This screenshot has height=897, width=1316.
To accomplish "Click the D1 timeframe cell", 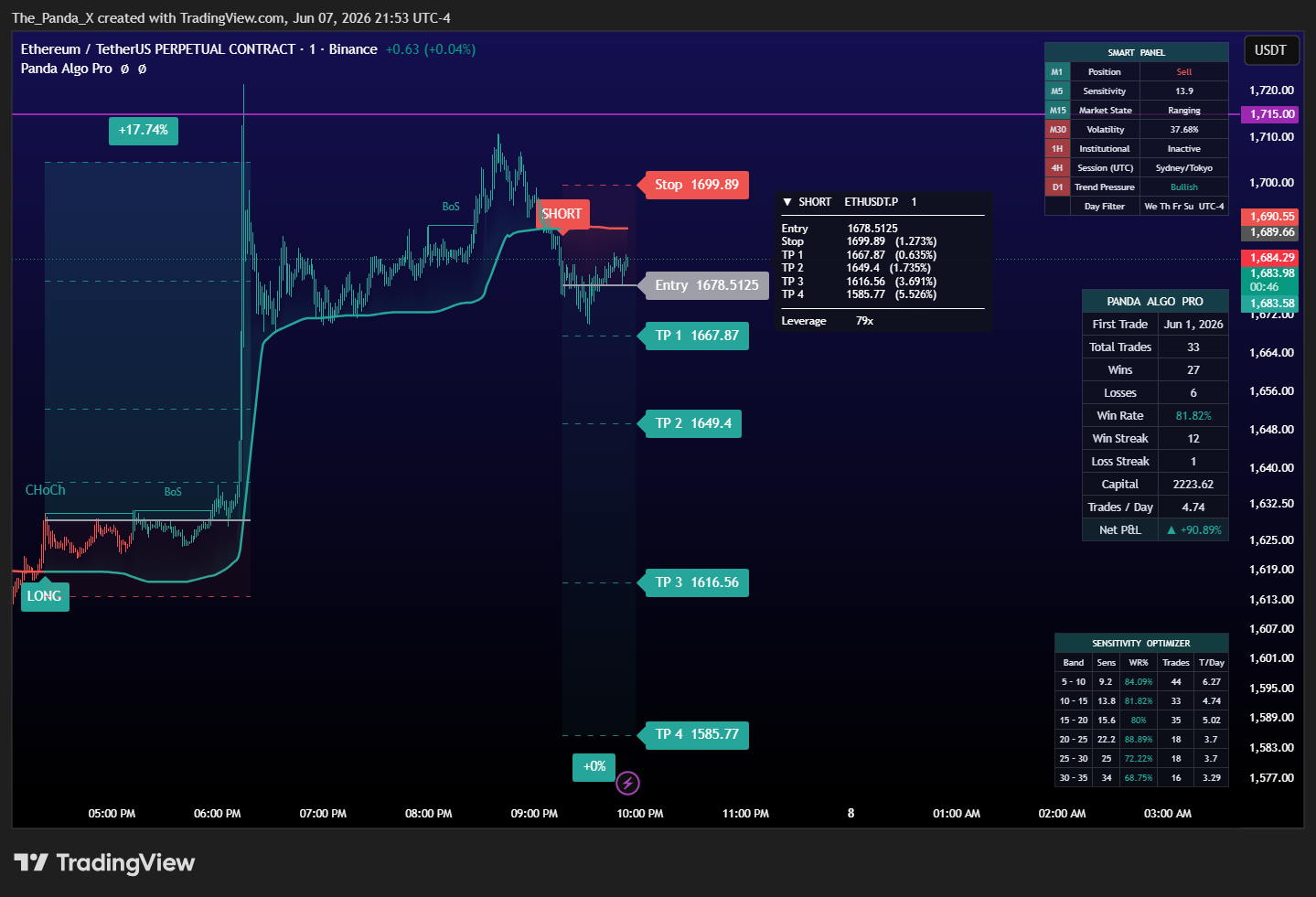I will coord(1057,187).
